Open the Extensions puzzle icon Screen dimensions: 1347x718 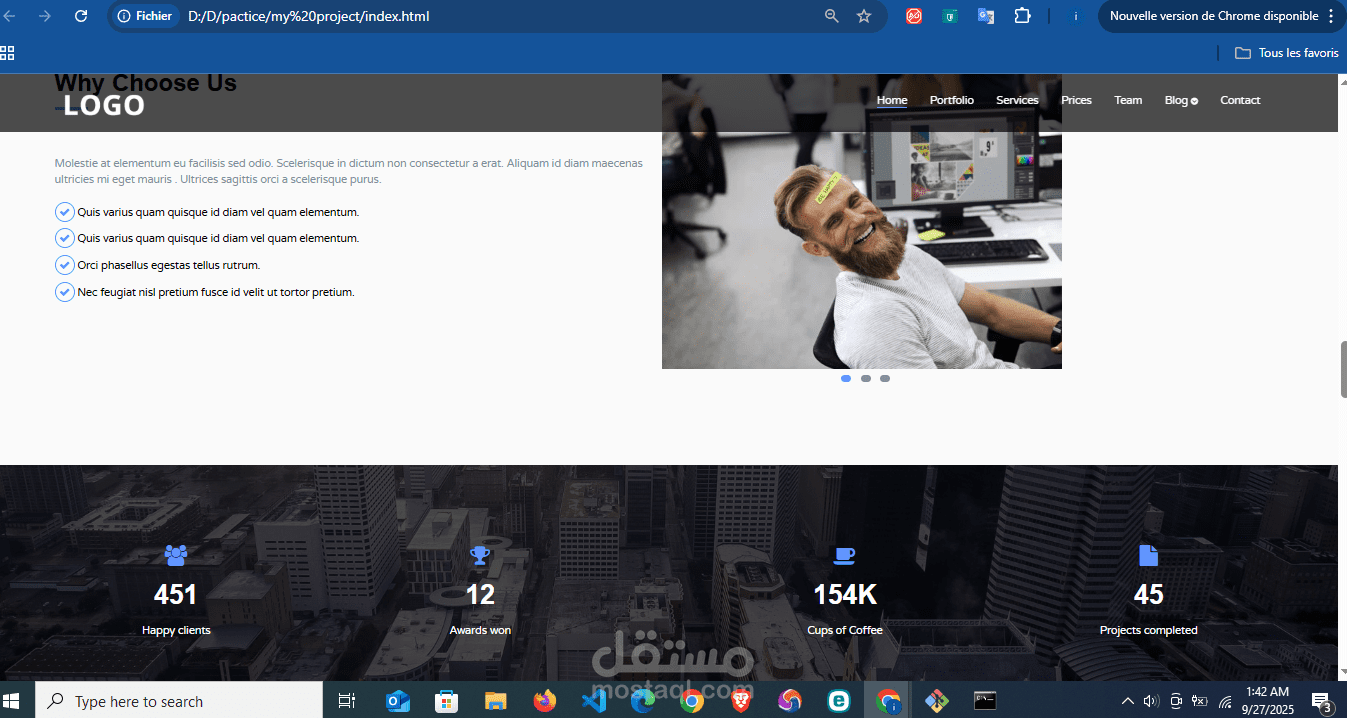(x=1022, y=16)
